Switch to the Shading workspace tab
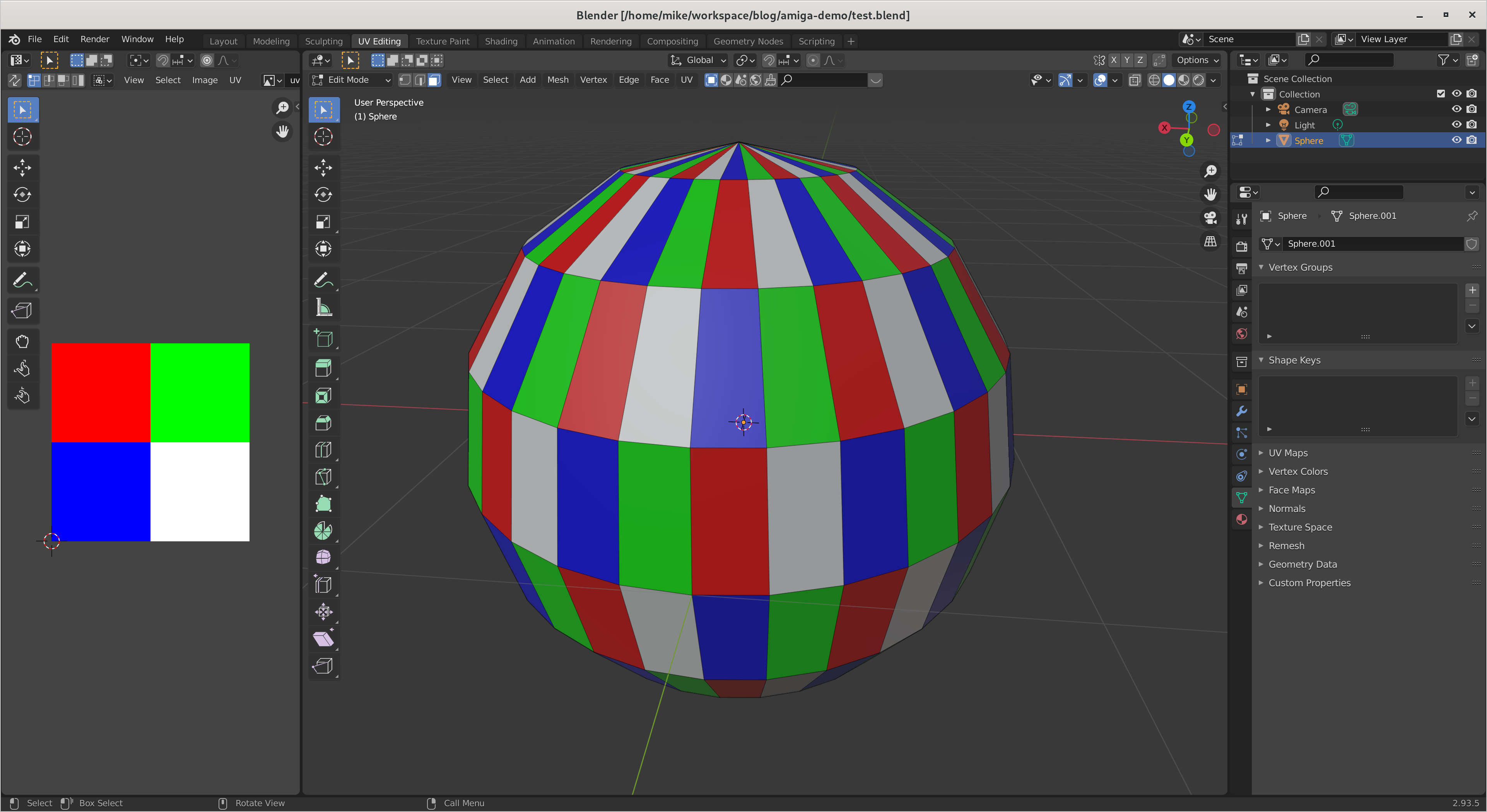 (501, 41)
